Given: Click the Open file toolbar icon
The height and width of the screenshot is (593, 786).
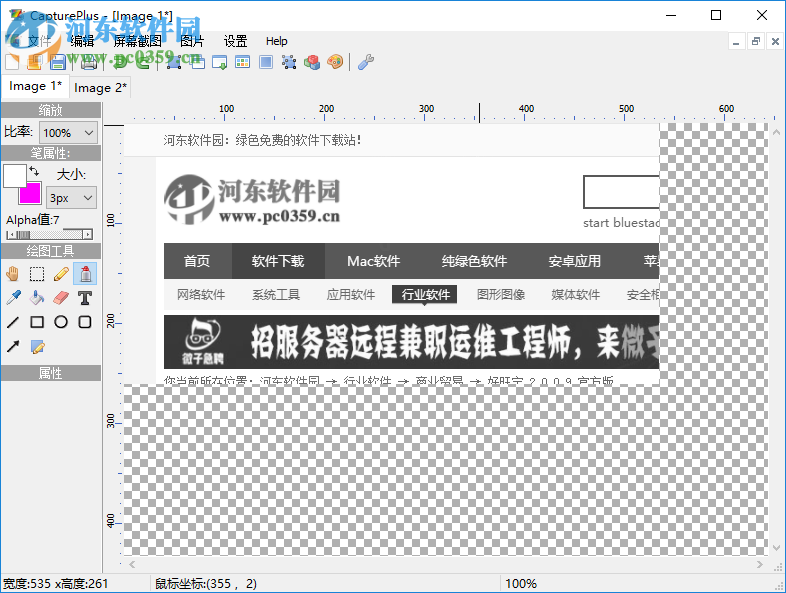Looking at the screenshot, I should [x=35, y=62].
